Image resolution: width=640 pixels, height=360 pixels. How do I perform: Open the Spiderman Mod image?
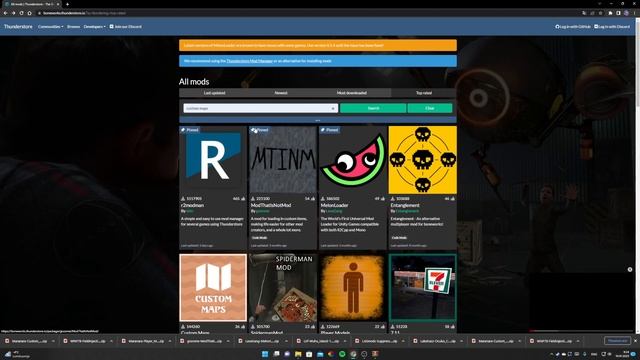pyautogui.click(x=283, y=288)
